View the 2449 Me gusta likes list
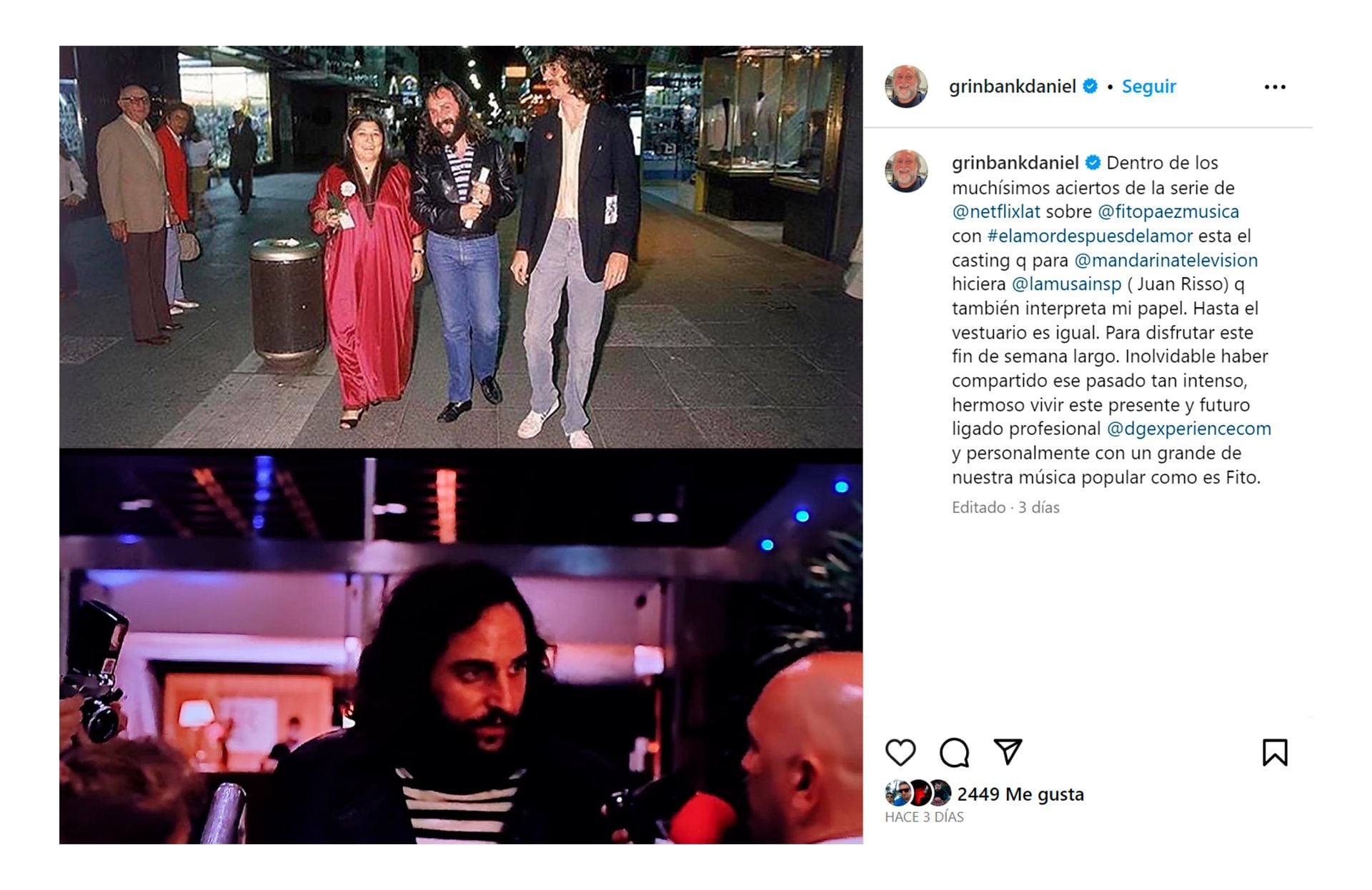1372x890 pixels. pos(1020,794)
